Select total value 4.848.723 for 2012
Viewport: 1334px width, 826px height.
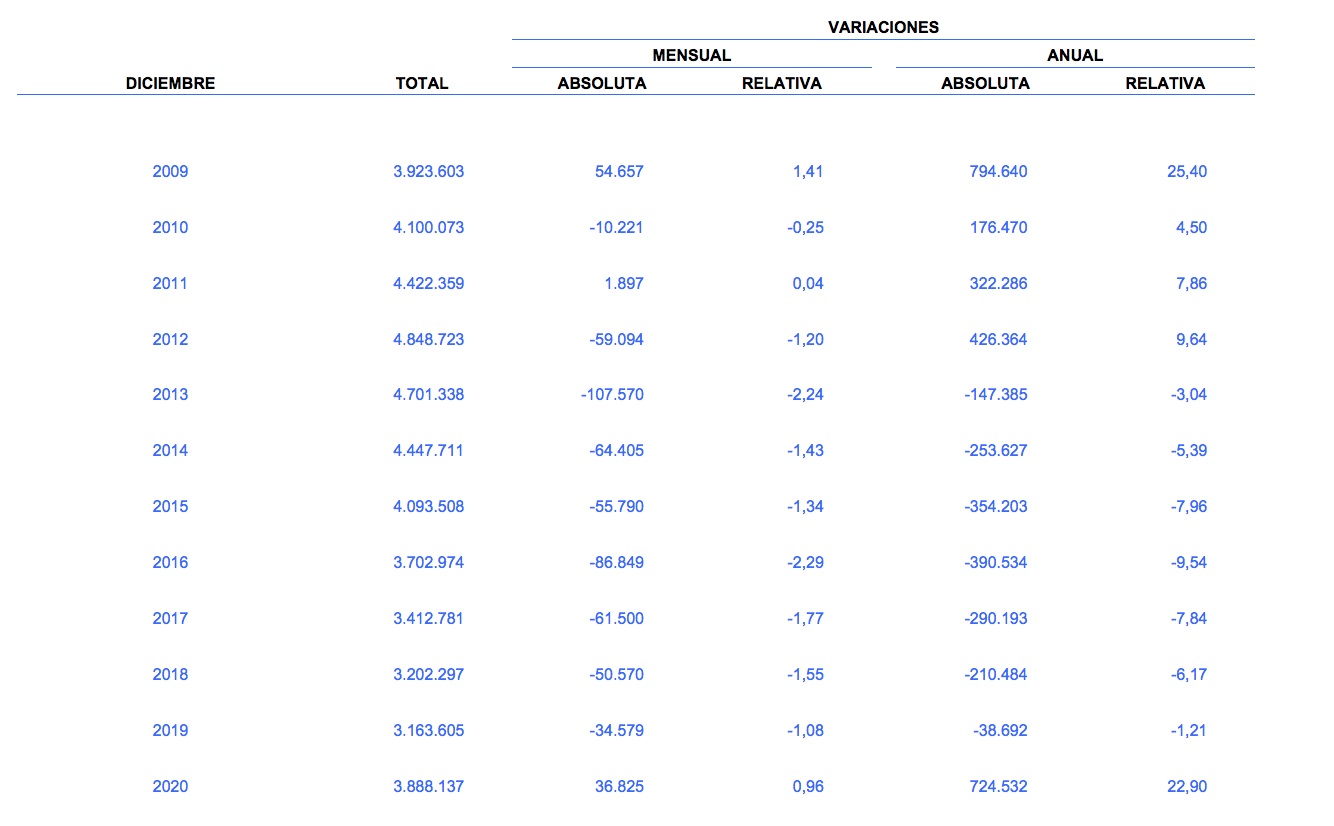pos(428,339)
